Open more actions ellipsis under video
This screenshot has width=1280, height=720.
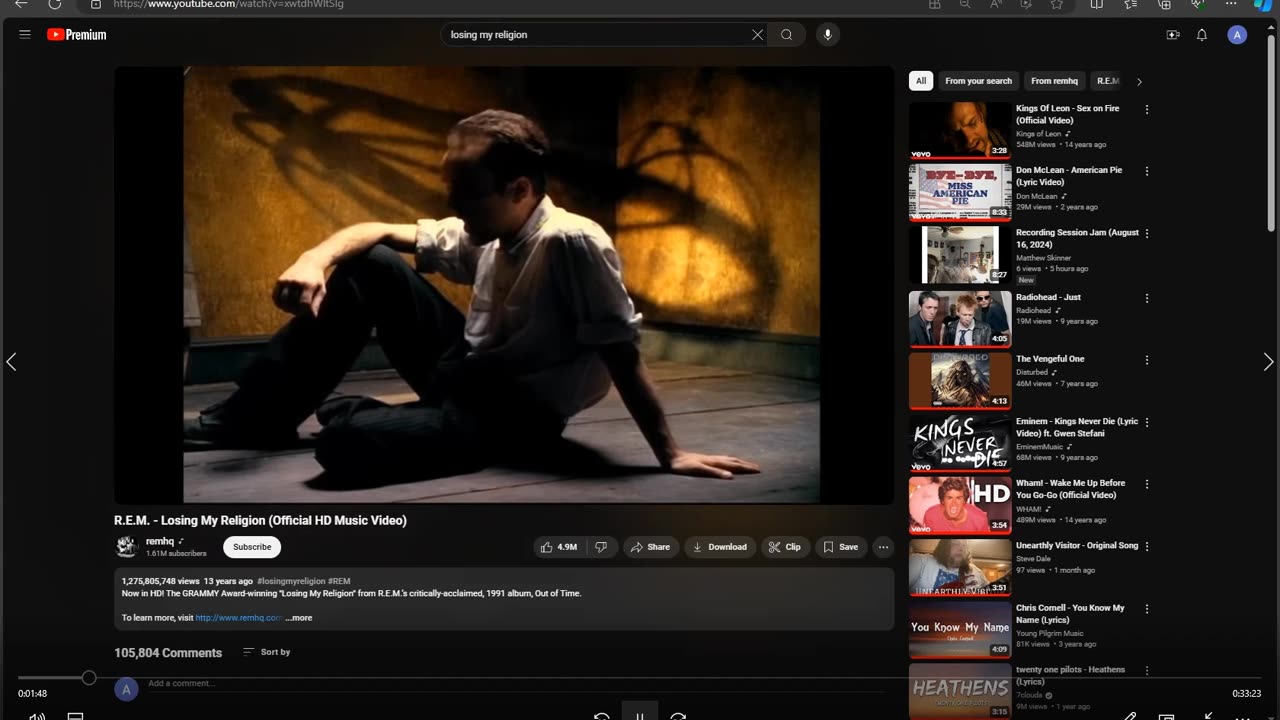coord(883,547)
